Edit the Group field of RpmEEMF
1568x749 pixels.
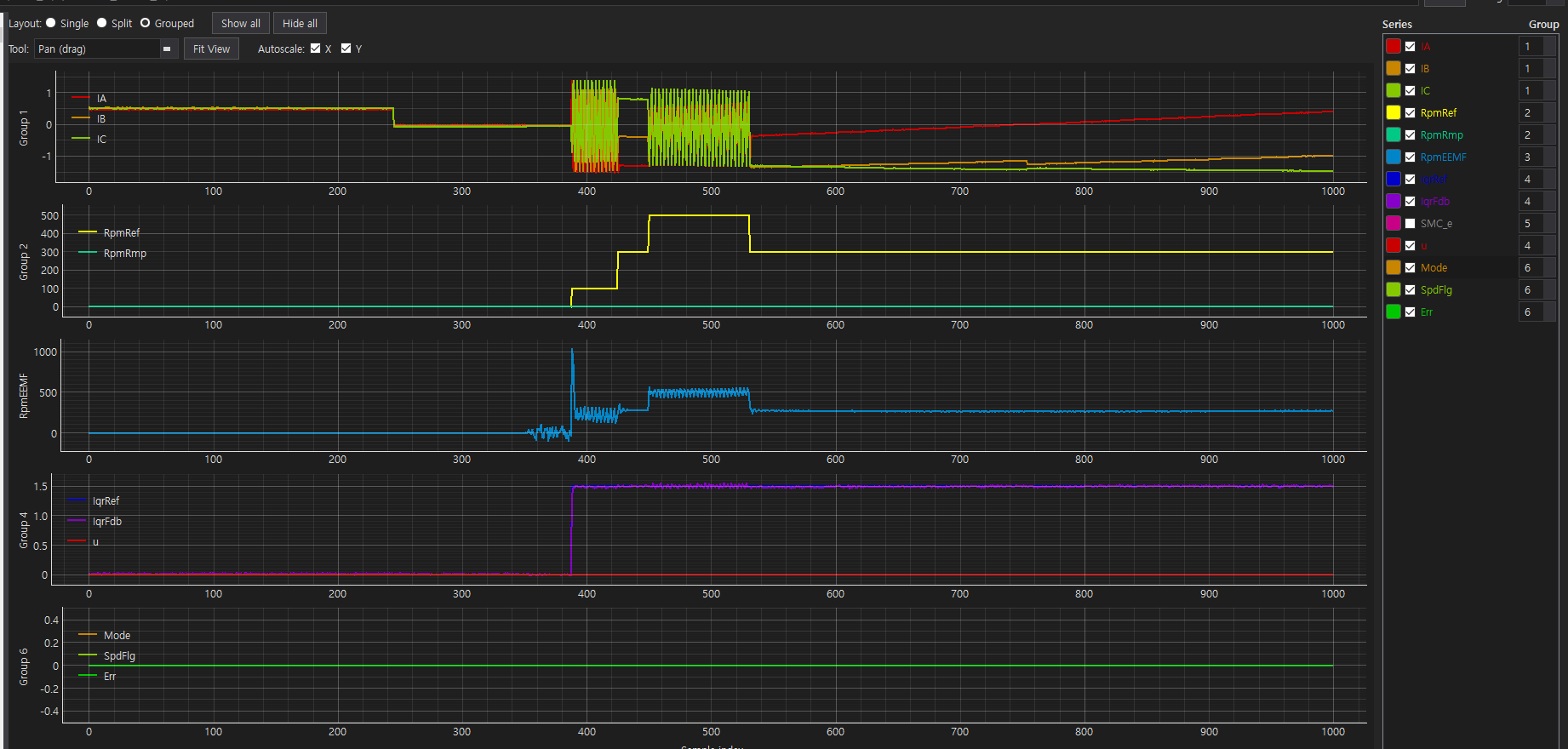coord(1537,157)
